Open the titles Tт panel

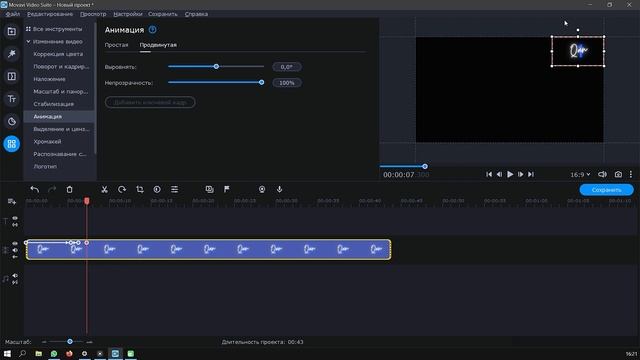[11, 99]
